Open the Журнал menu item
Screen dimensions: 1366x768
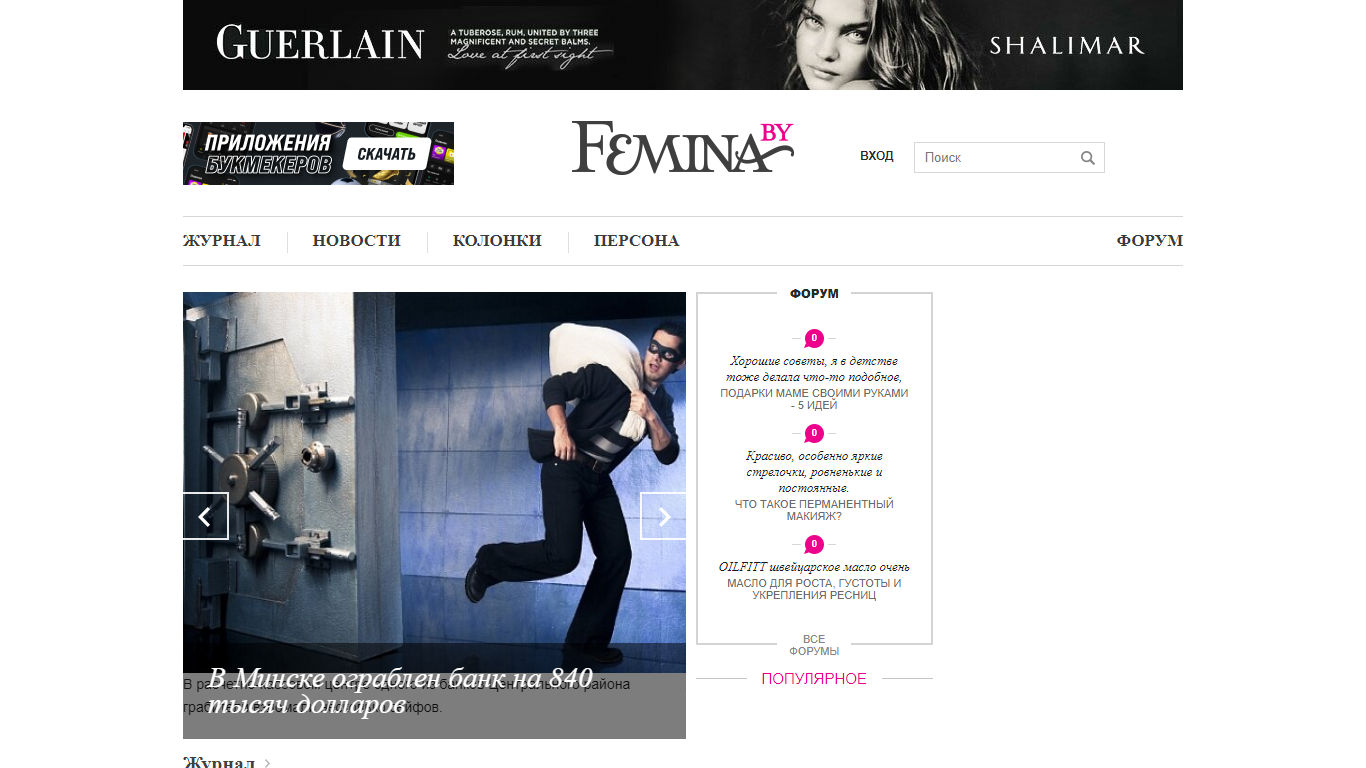pos(222,241)
